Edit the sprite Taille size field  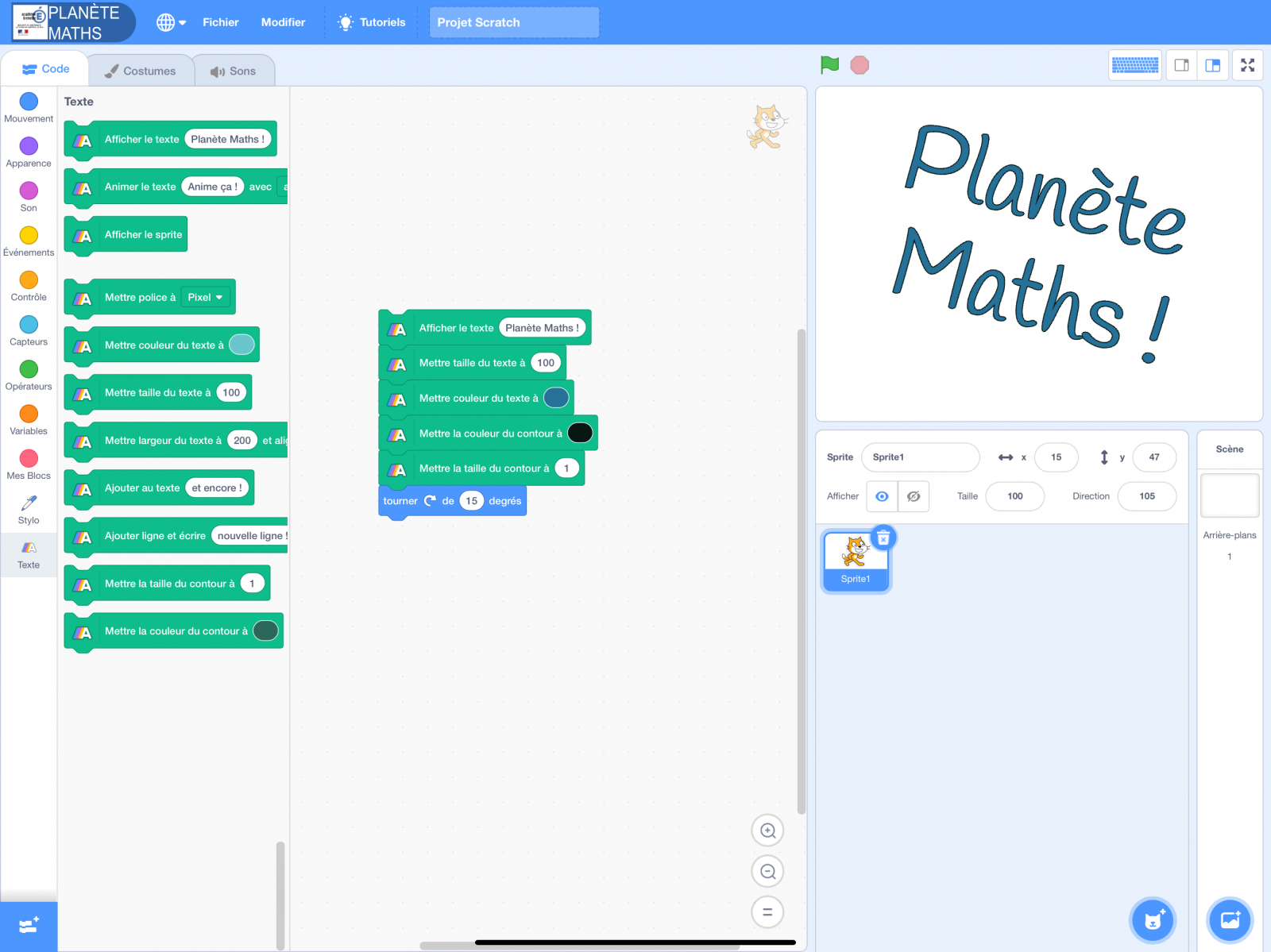point(1015,496)
